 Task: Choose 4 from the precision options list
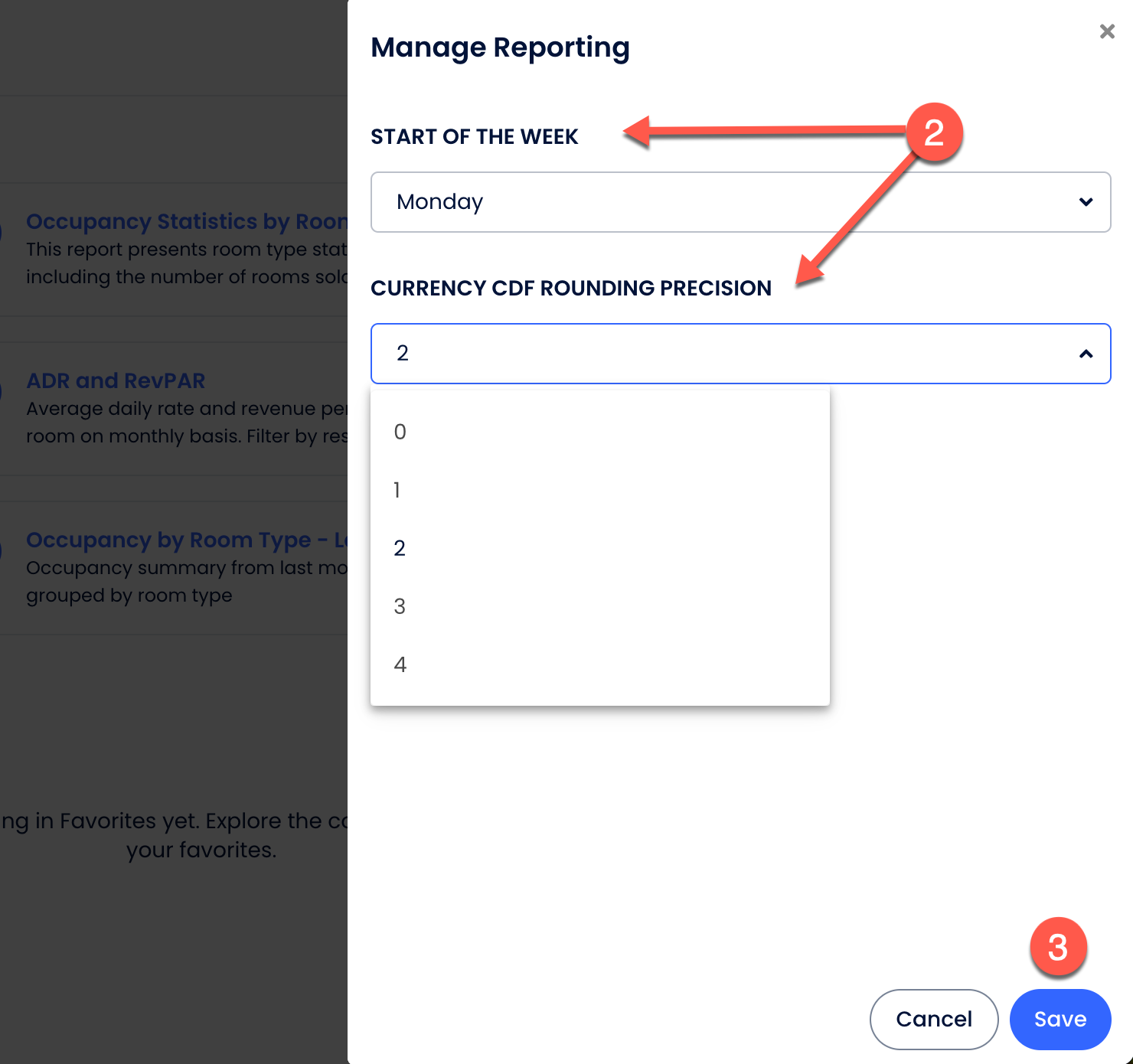pos(400,664)
